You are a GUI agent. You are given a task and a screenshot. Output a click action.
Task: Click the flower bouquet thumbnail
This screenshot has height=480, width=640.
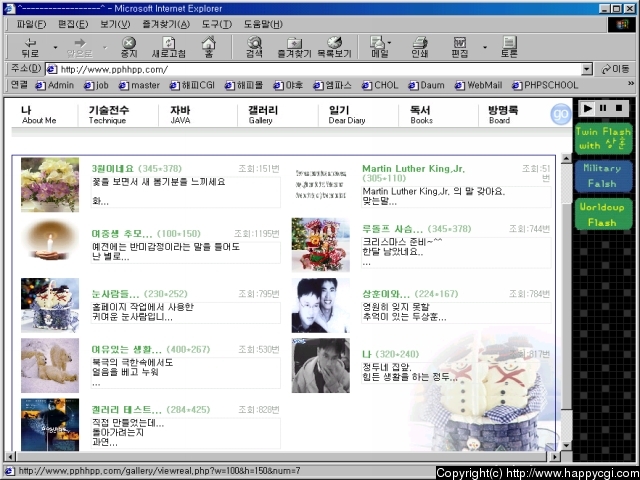tap(50, 184)
